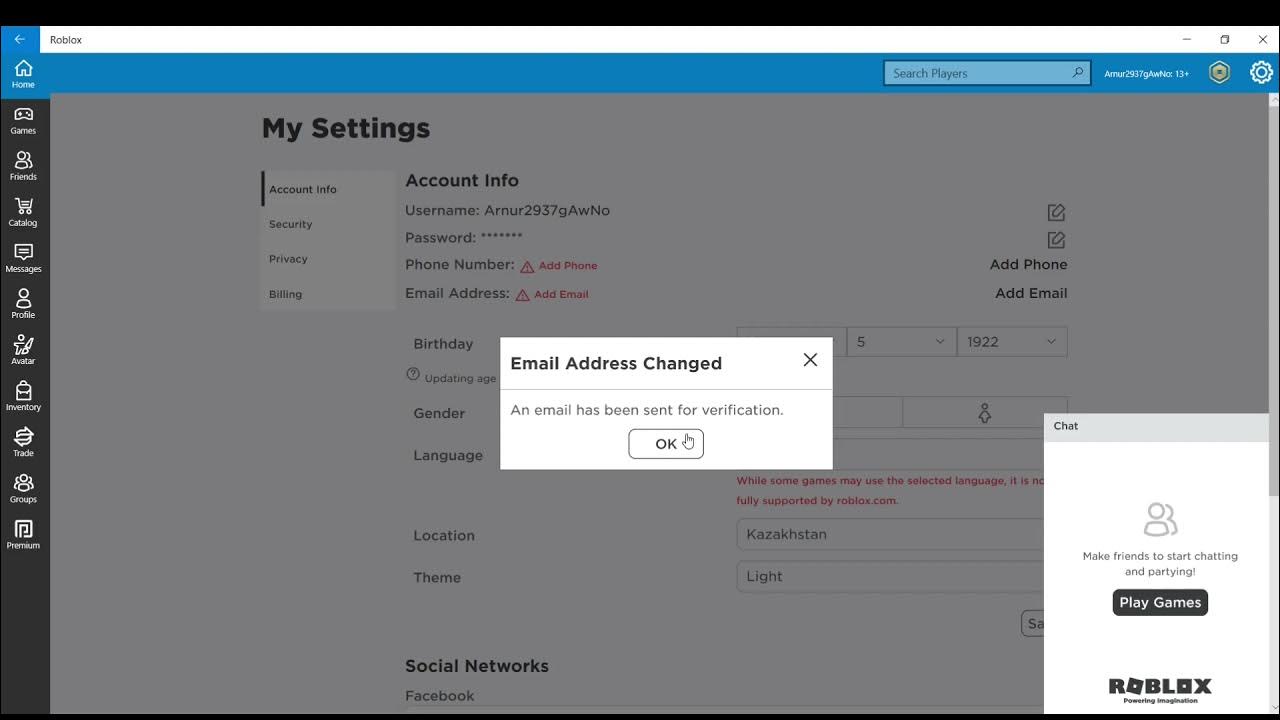
Task: Open Robux icon in top bar
Action: point(1219,72)
